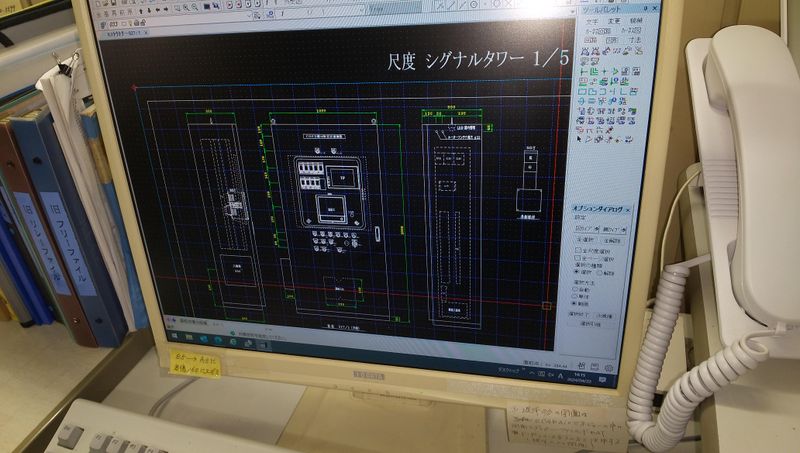The height and width of the screenshot is (453, 800).
Task: Enable the first checkbox in オプションダイアログ
Action: point(576,250)
